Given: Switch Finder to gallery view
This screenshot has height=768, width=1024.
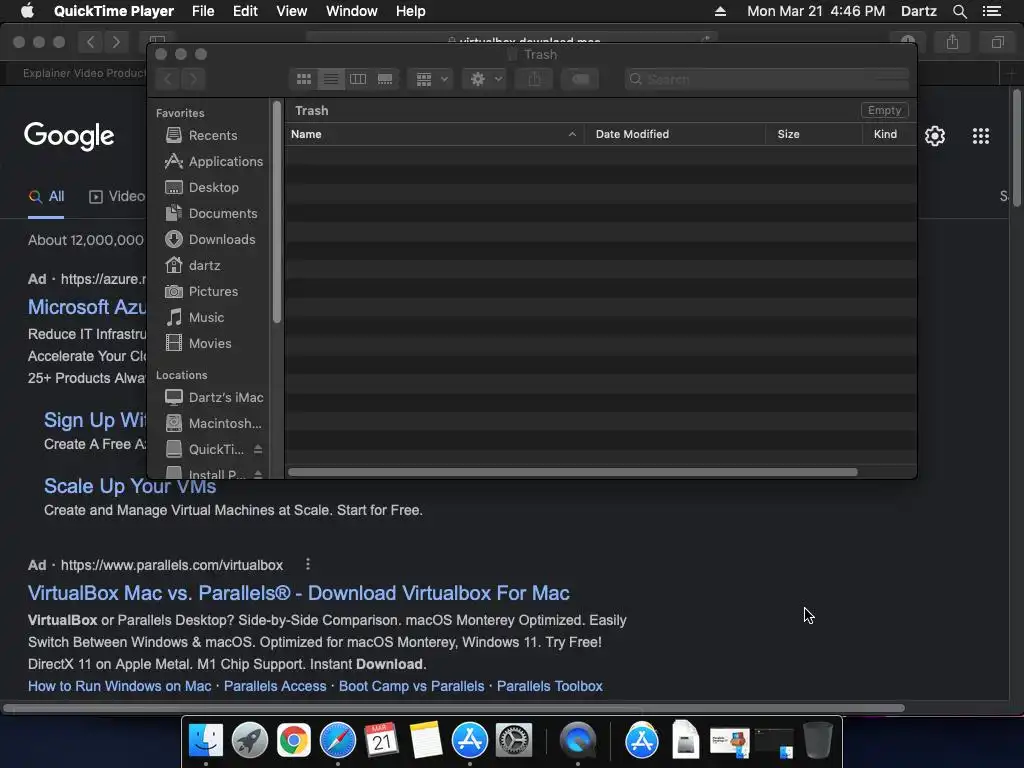Looking at the screenshot, I should pos(385,79).
